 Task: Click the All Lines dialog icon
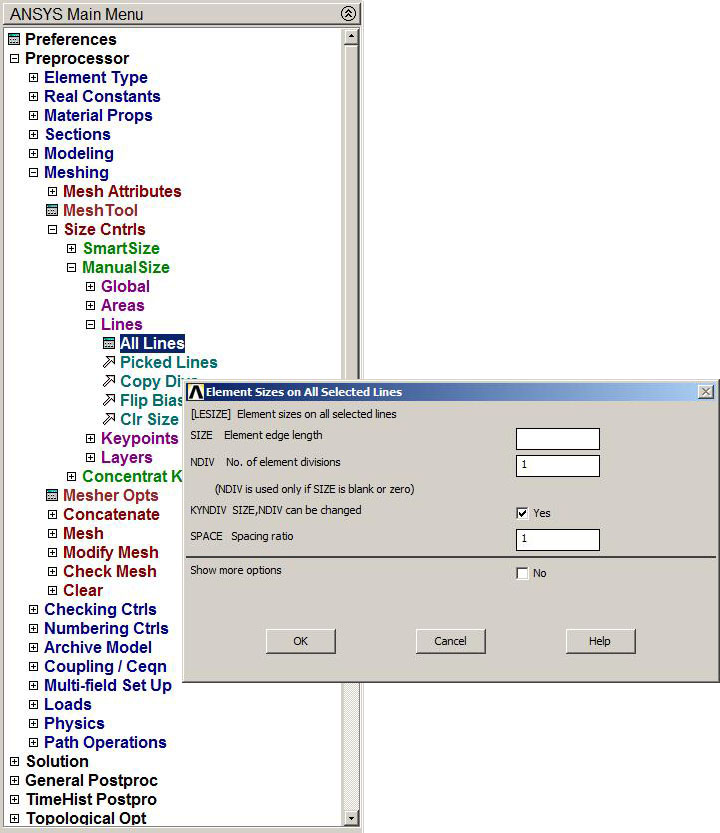coord(109,344)
